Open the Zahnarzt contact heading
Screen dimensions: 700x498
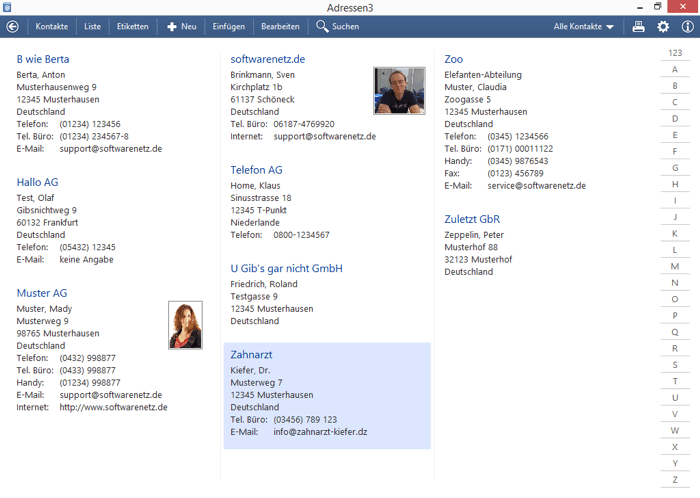pyautogui.click(x=251, y=355)
